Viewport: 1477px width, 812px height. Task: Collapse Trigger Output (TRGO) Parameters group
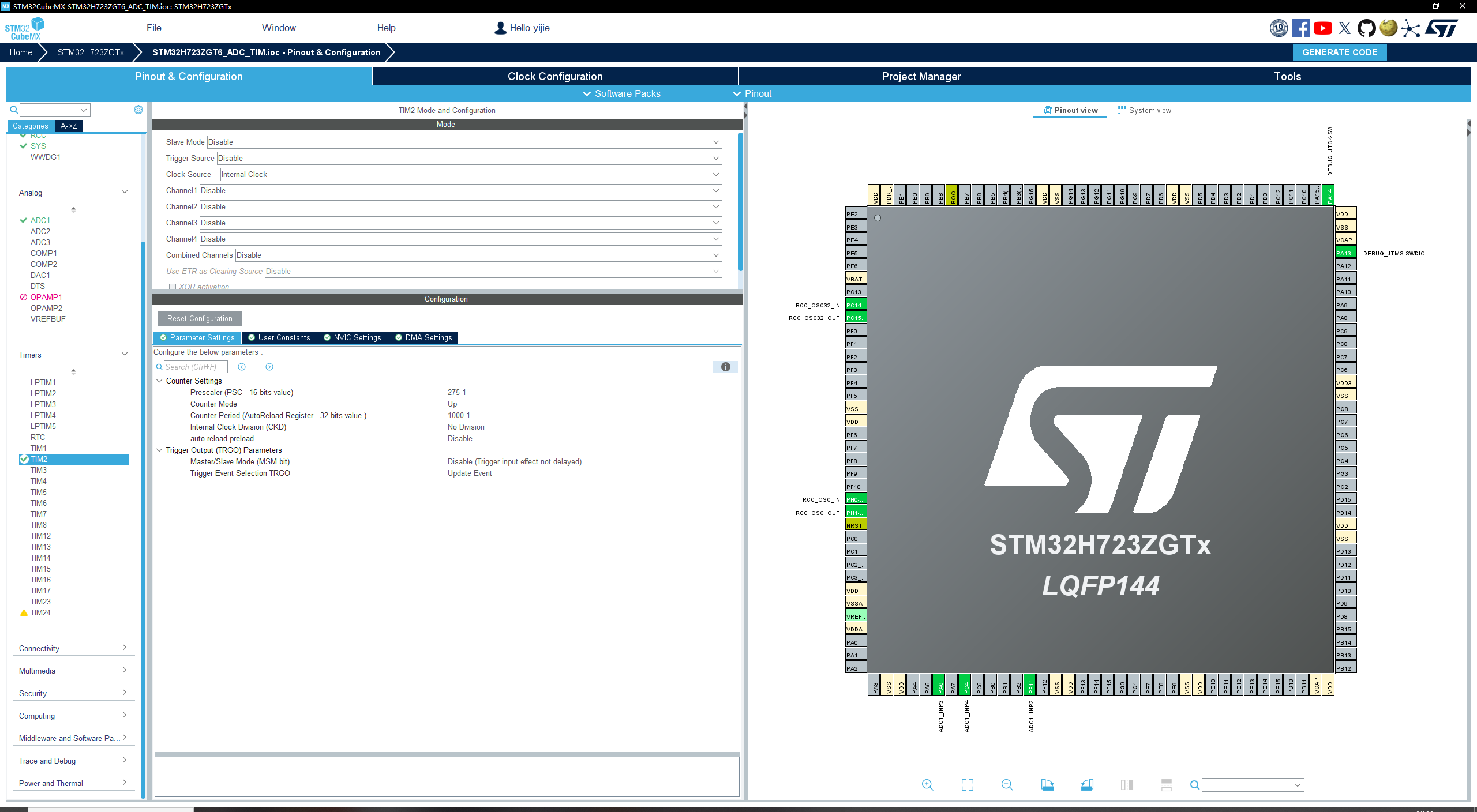(159, 450)
